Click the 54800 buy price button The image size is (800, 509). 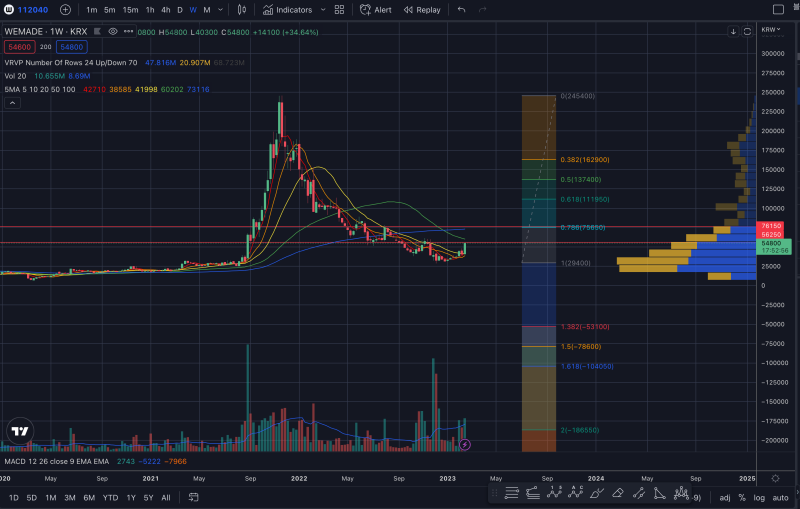(71, 47)
